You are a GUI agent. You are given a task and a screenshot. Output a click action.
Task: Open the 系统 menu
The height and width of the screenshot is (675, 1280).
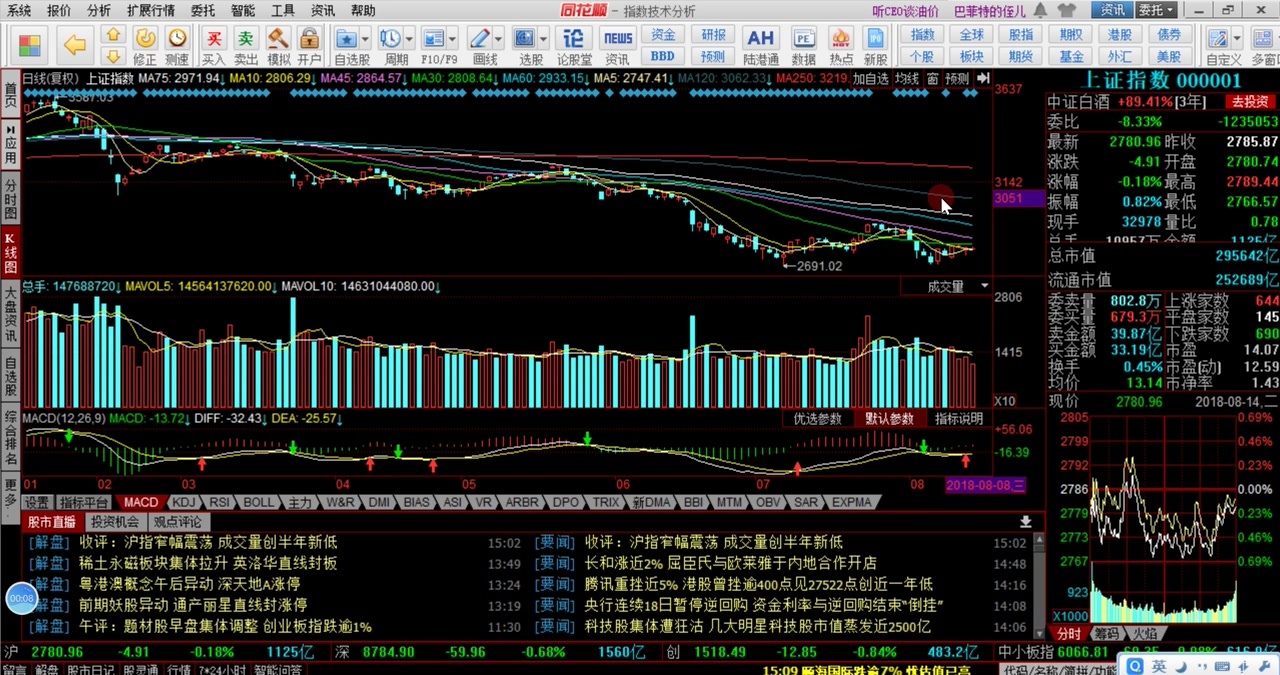(x=19, y=10)
